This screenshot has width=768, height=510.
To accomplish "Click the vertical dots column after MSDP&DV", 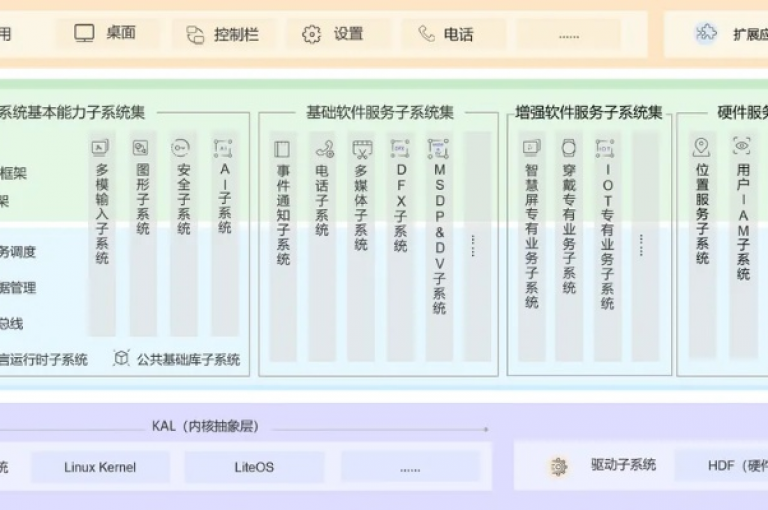I will [x=473, y=246].
